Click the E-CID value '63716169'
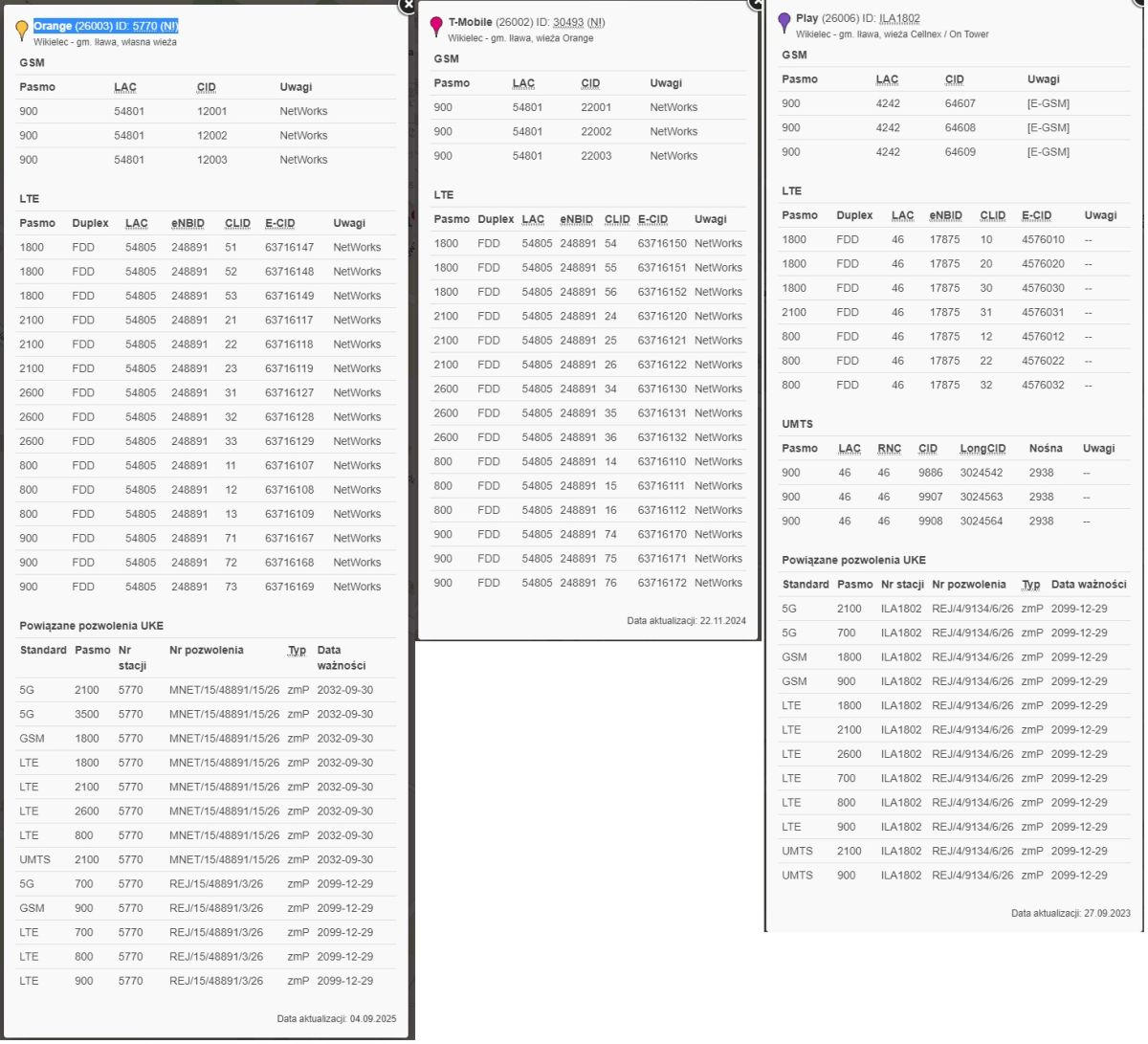Screen dimensions: 1148x1044 [290, 588]
